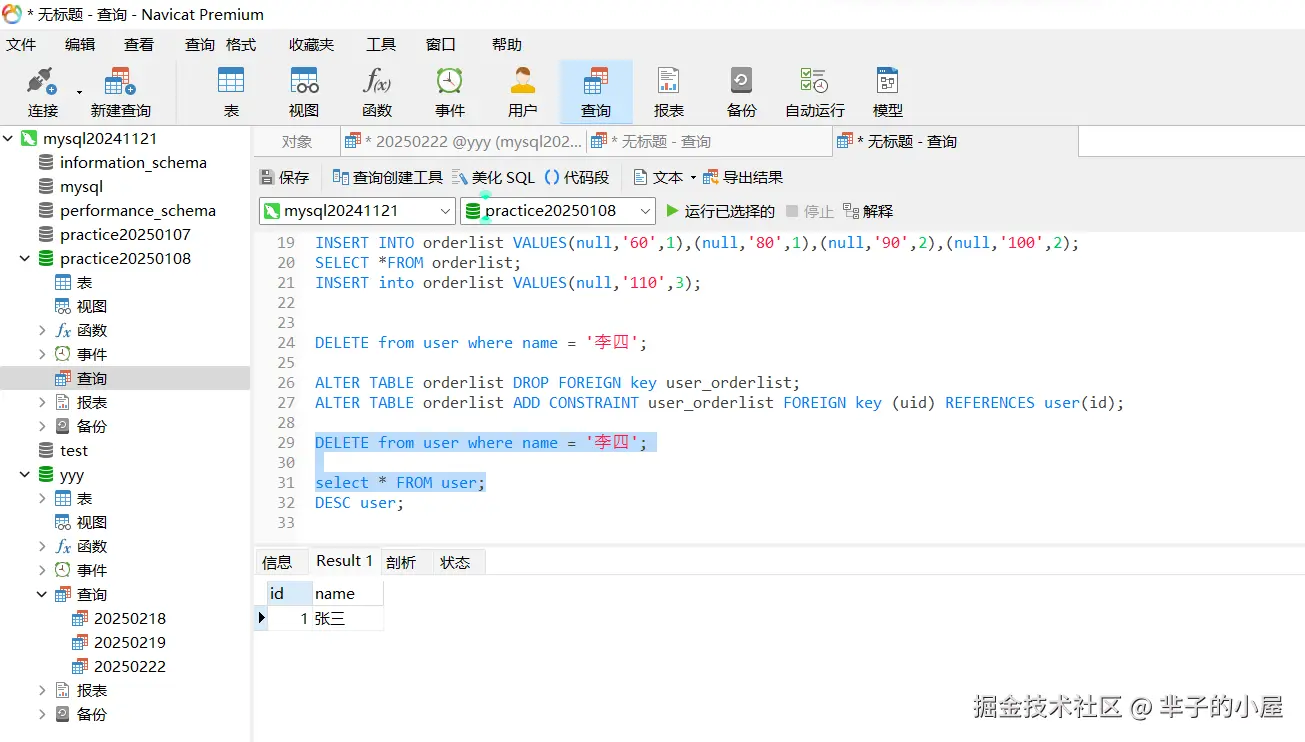Select 查询 under practice20250108
The image size is (1305, 742).
91,379
